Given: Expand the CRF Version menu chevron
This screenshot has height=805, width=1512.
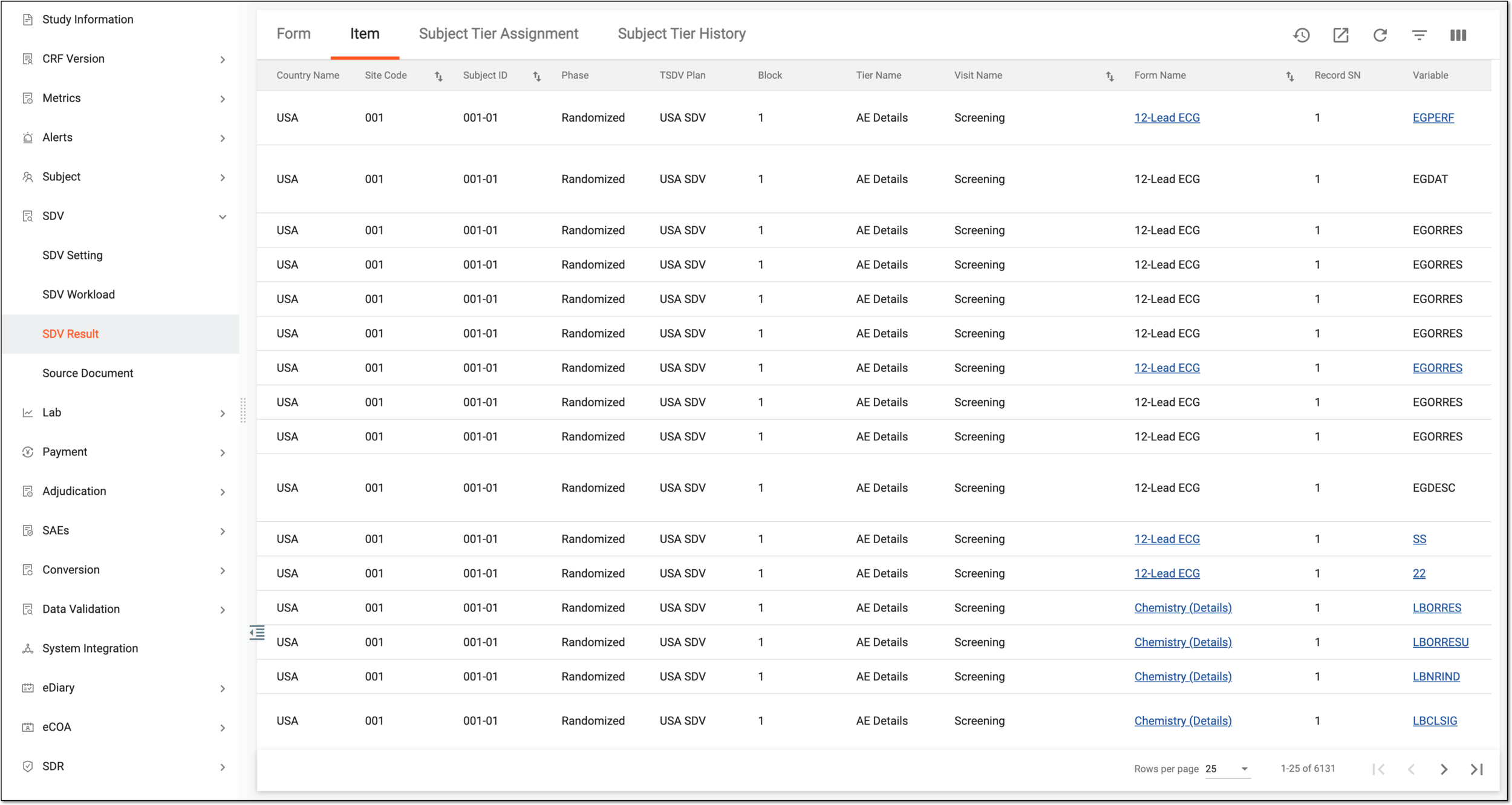Looking at the screenshot, I should [223, 59].
